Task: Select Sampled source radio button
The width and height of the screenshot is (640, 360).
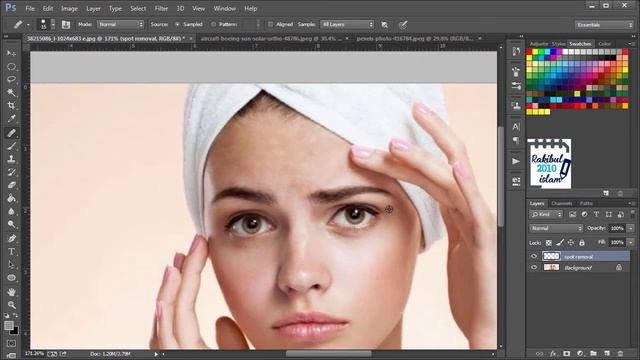Action: 178,24
